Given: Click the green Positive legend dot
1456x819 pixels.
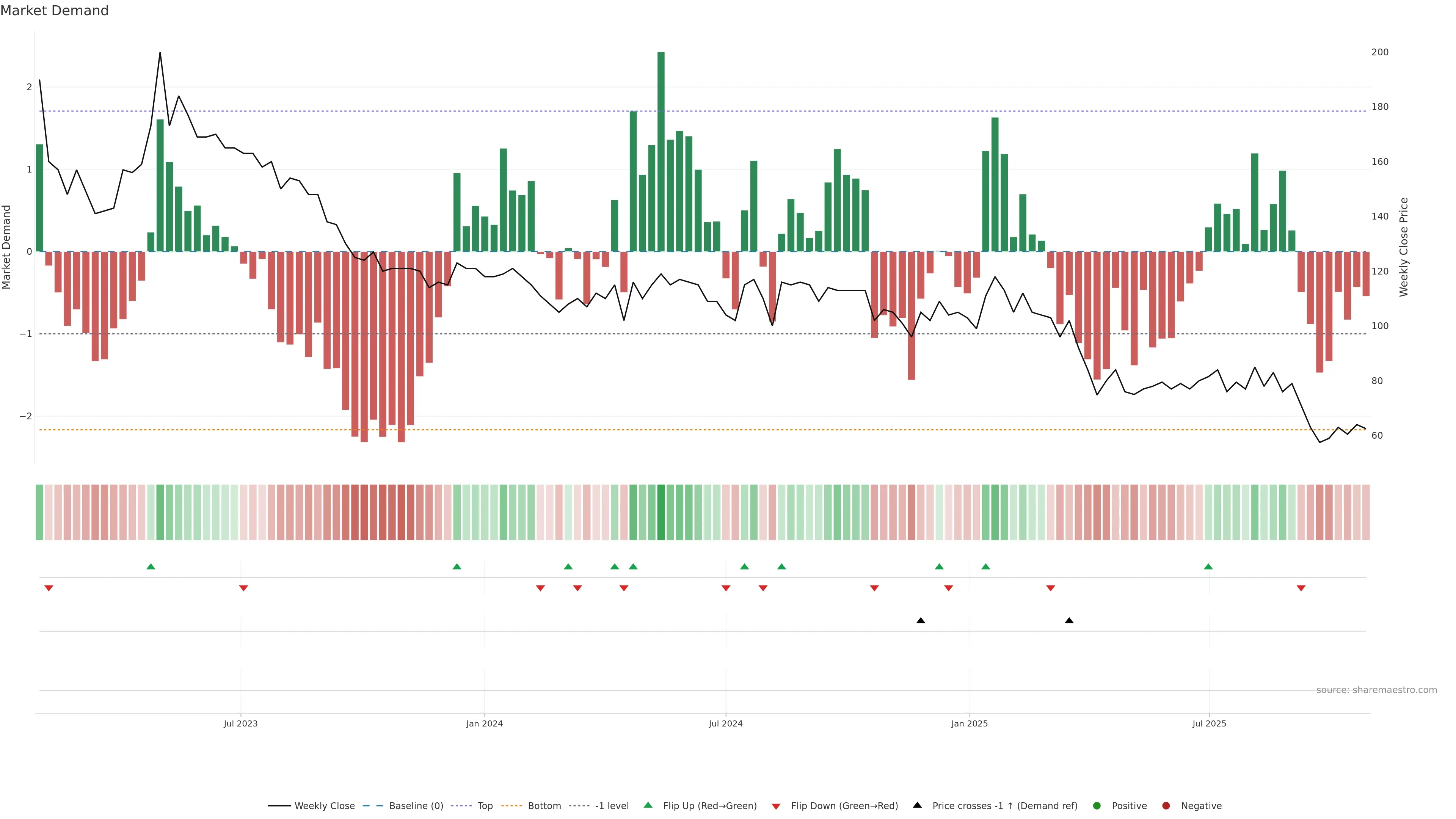Looking at the screenshot, I should tap(1097, 806).
